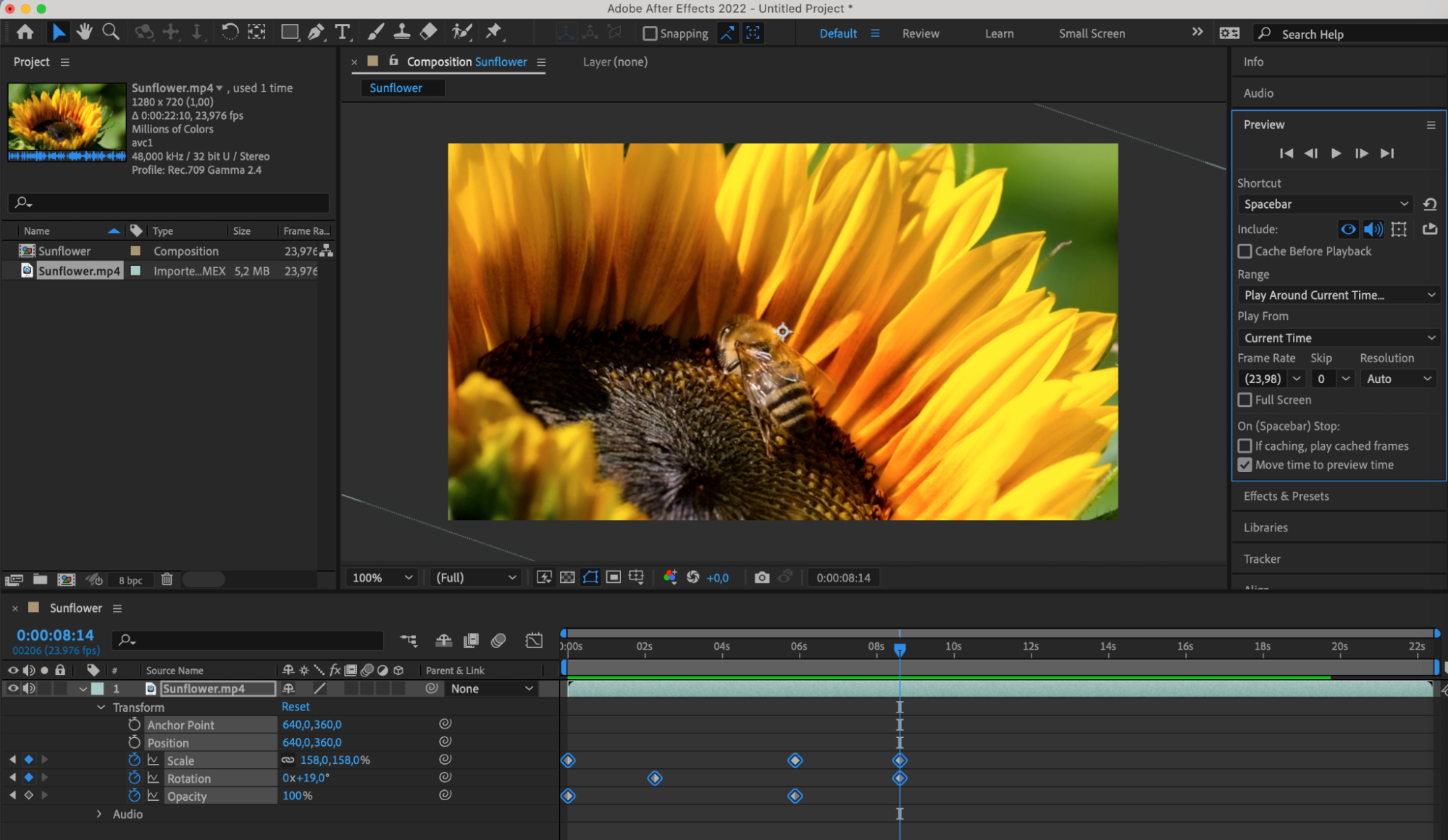The image size is (1448, 840).
Task: Uncheck Move time to preview time
Action: (x=1244, y=465)
